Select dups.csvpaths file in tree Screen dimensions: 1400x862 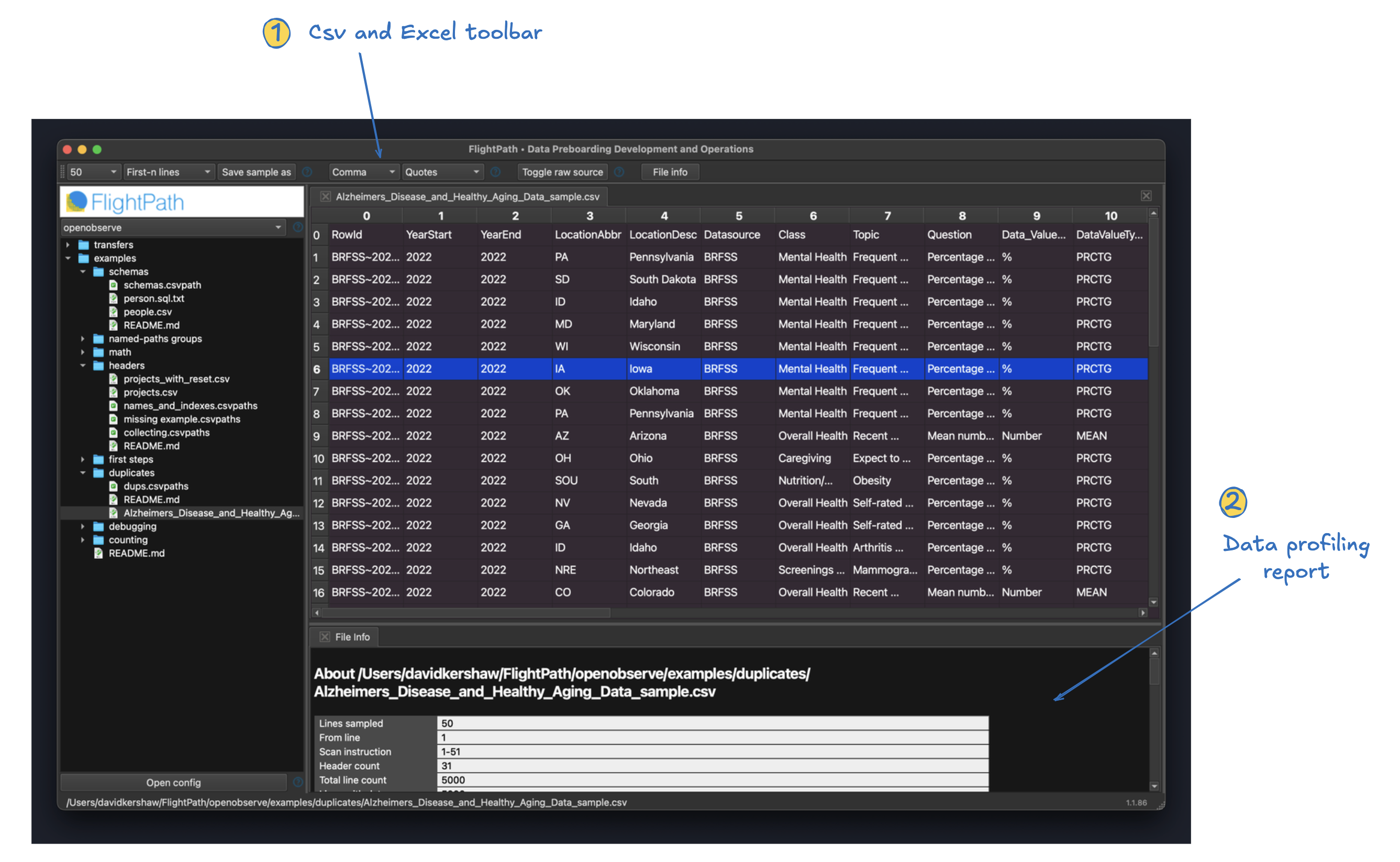[x=155, y=487]
